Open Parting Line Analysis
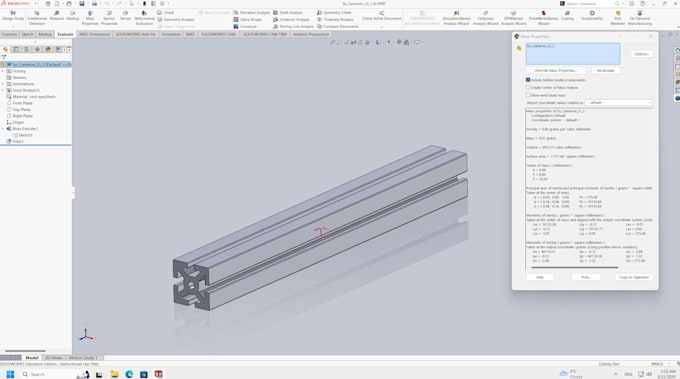The image size is (680, 379). pos(293,26)
